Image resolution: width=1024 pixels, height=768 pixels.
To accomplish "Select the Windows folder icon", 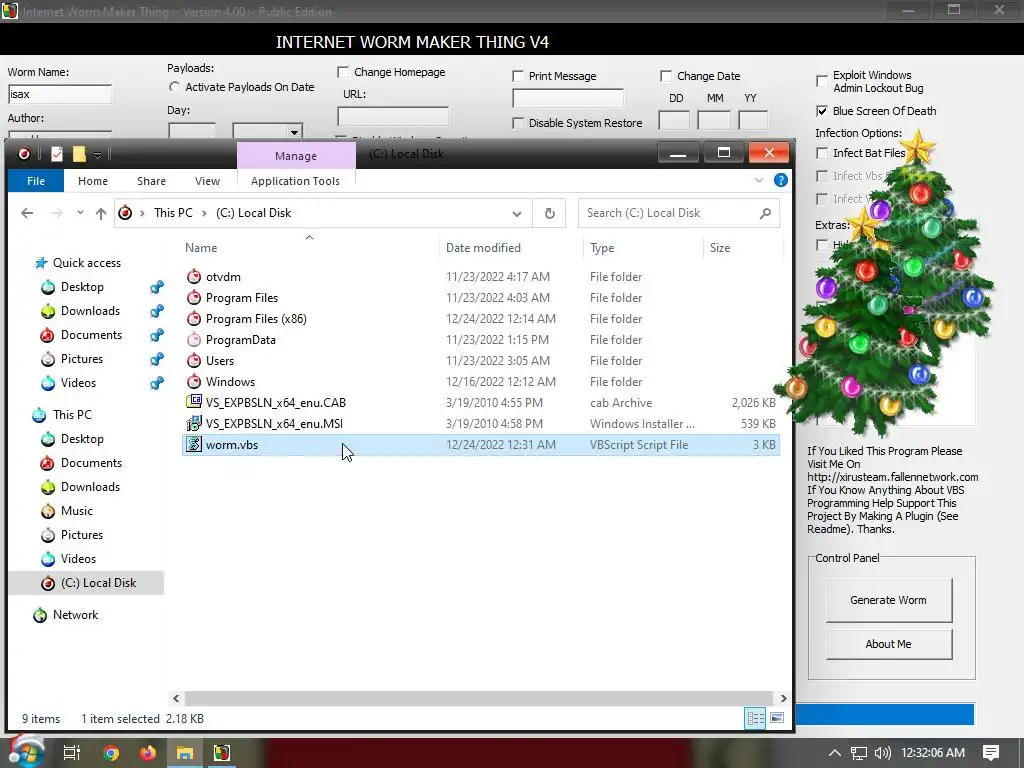I will (x=194, y=381).
